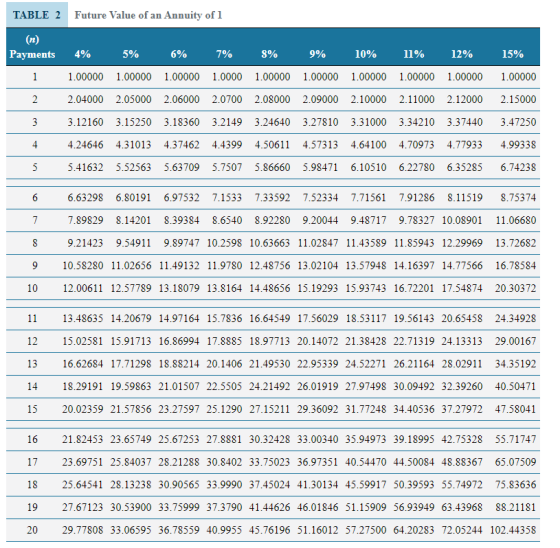Select the 5% column header
560x548 pixels.
tap(131, 54)
